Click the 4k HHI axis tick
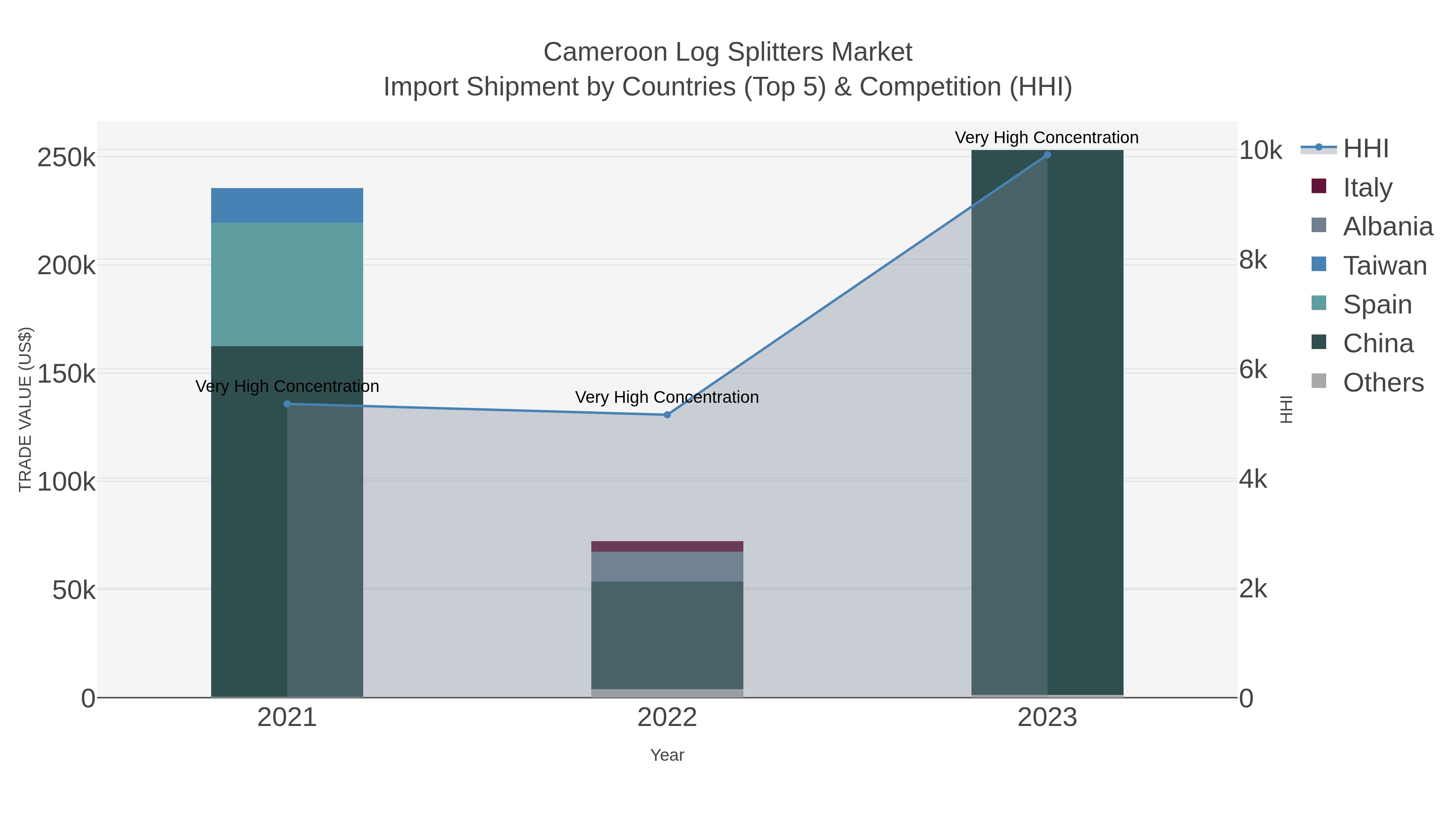 point(1253,479)
